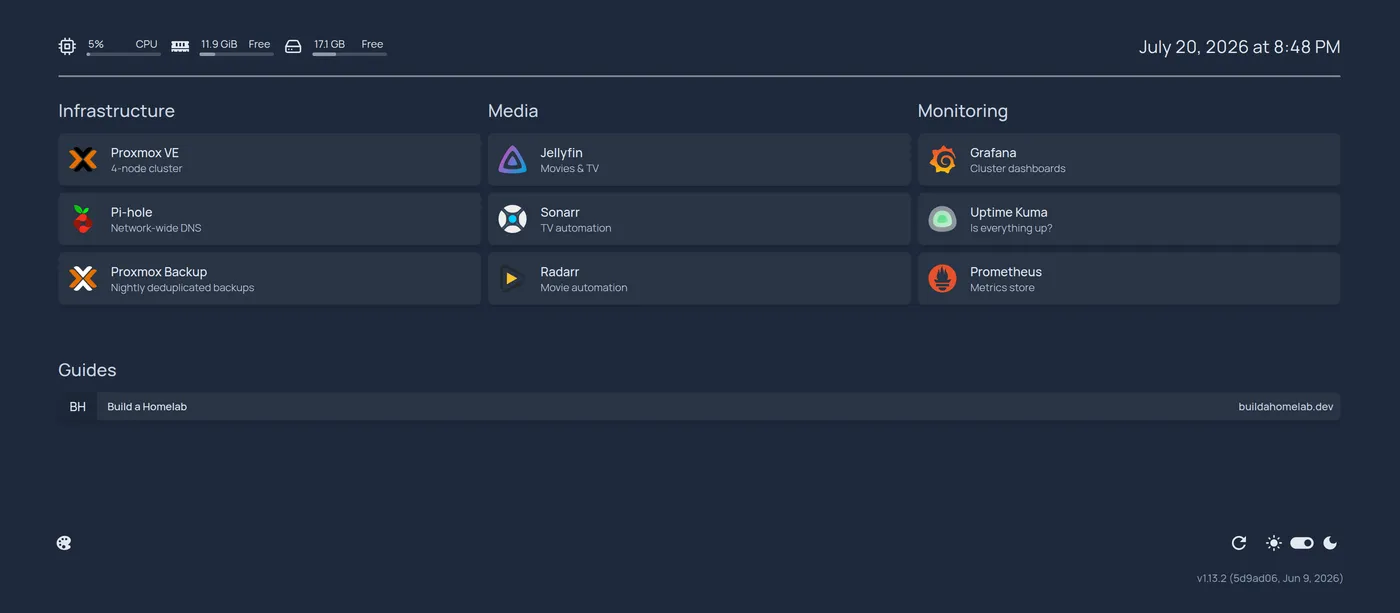
Task: Collapse the Monitoring group heading
Action: tap(963, 111)
